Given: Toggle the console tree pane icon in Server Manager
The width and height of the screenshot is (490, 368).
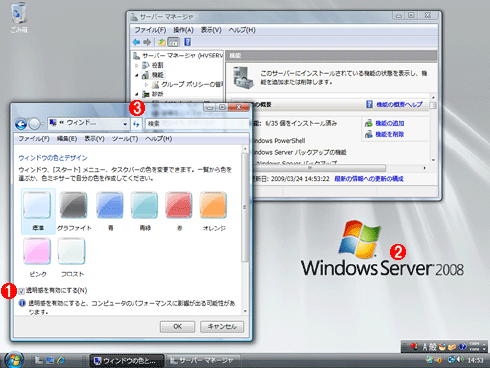Looking at the screenshot, I should [173, 42].
